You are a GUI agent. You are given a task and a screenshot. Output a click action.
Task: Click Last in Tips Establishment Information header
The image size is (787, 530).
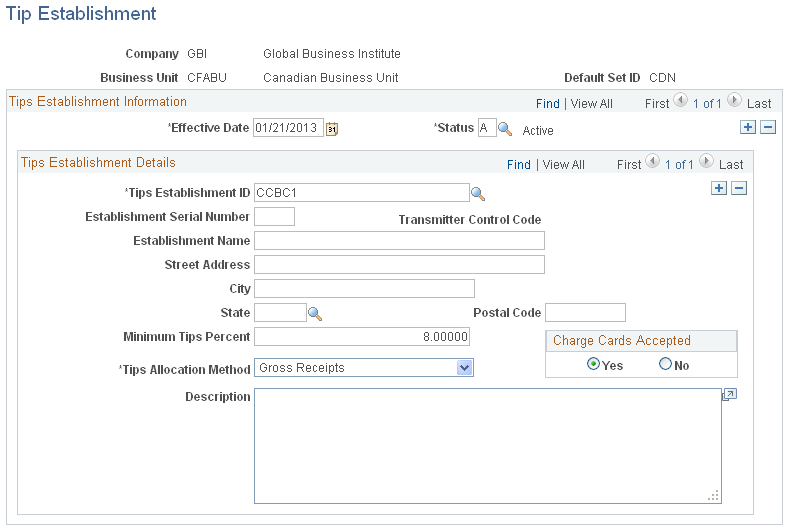click(759, 104)
